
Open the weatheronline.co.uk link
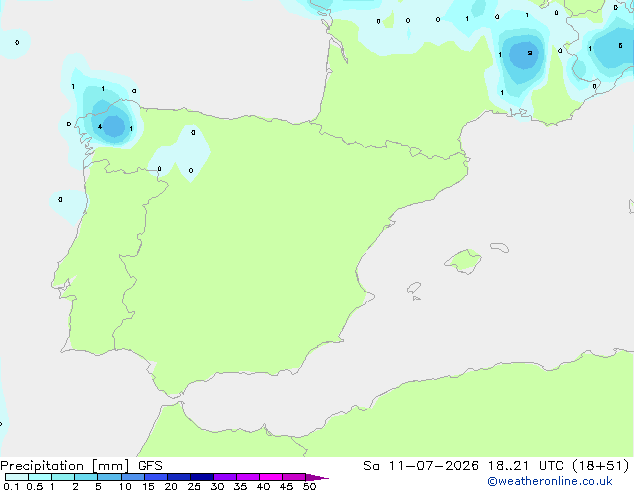click(550, 481)
